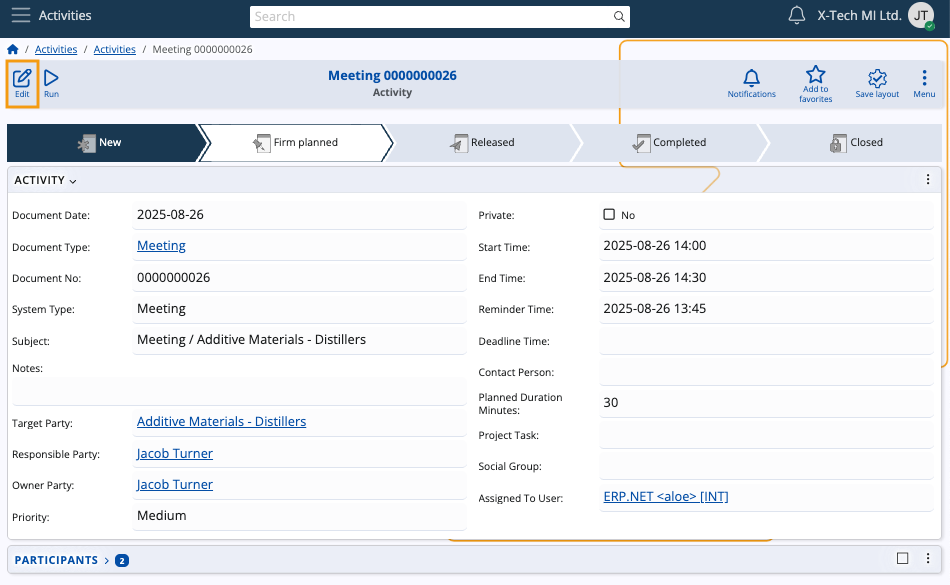Open the three-dot Menu in toolbar
The height and width of the screenshot is (585, 950).
924,84
